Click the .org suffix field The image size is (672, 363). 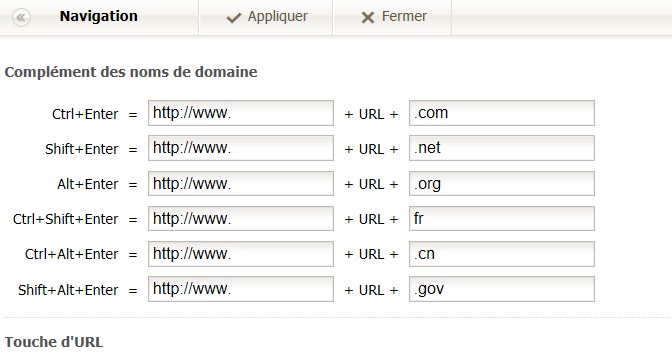pyautogui.click(x=502, y=183)
